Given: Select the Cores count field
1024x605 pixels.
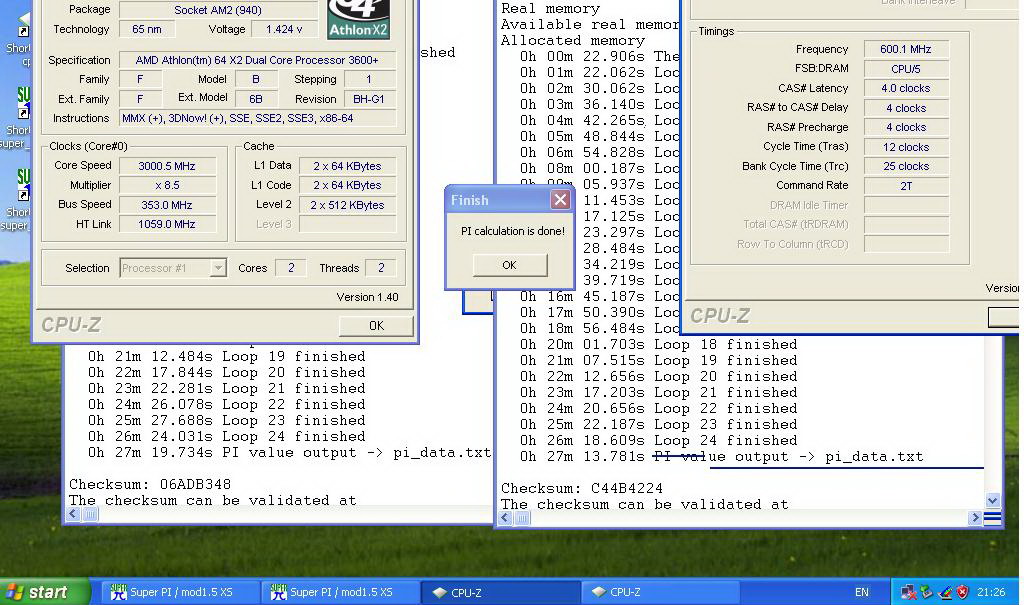Looking at the screenshot, I should point(291,268).
